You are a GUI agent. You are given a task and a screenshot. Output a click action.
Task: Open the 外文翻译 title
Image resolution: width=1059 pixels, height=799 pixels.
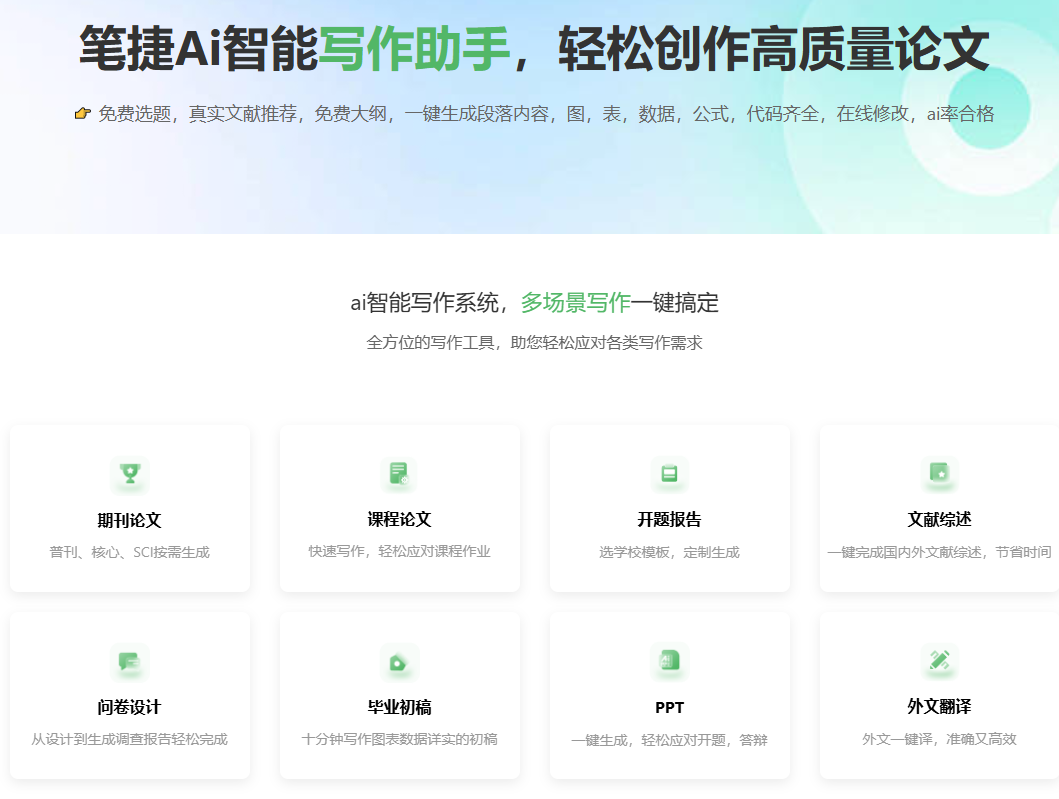click(939, 707)
